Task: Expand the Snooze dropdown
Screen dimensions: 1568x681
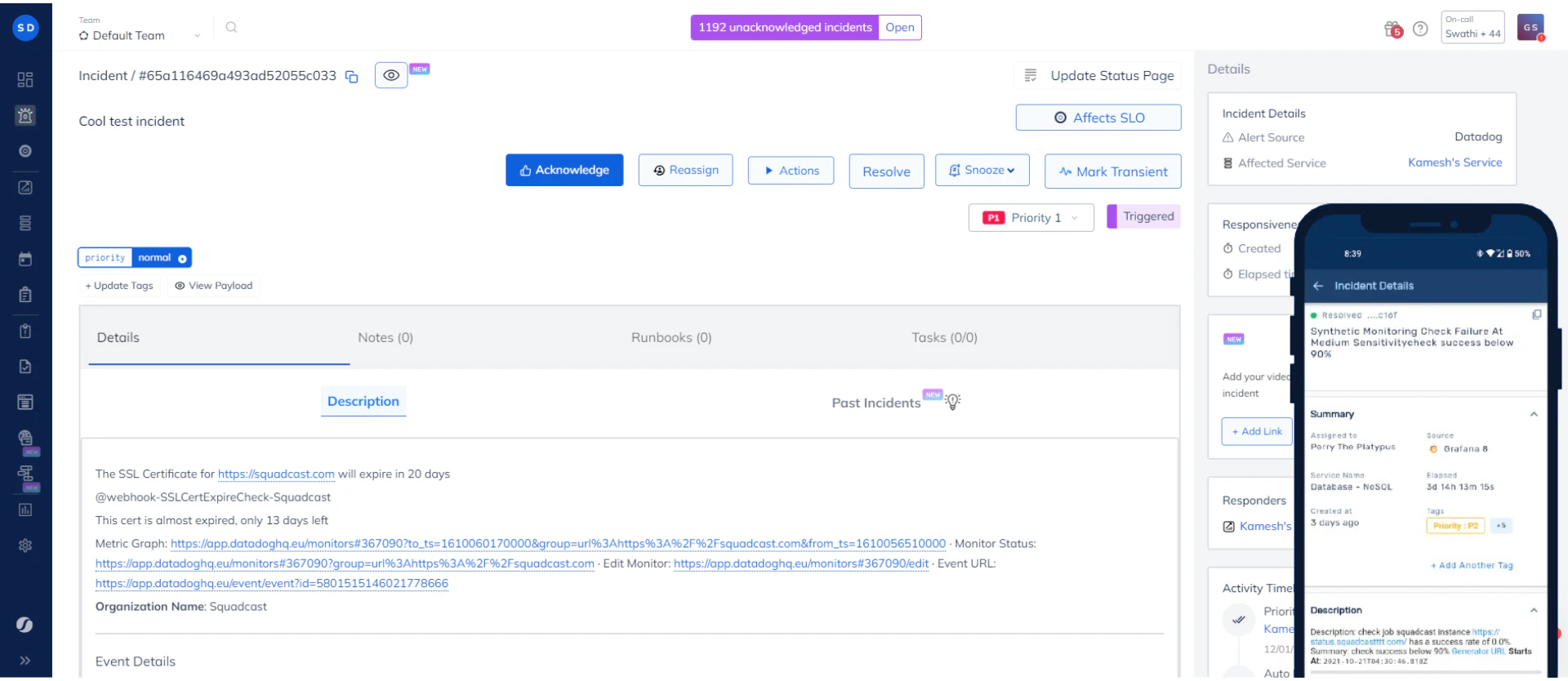Action: [x=982, y=171]
